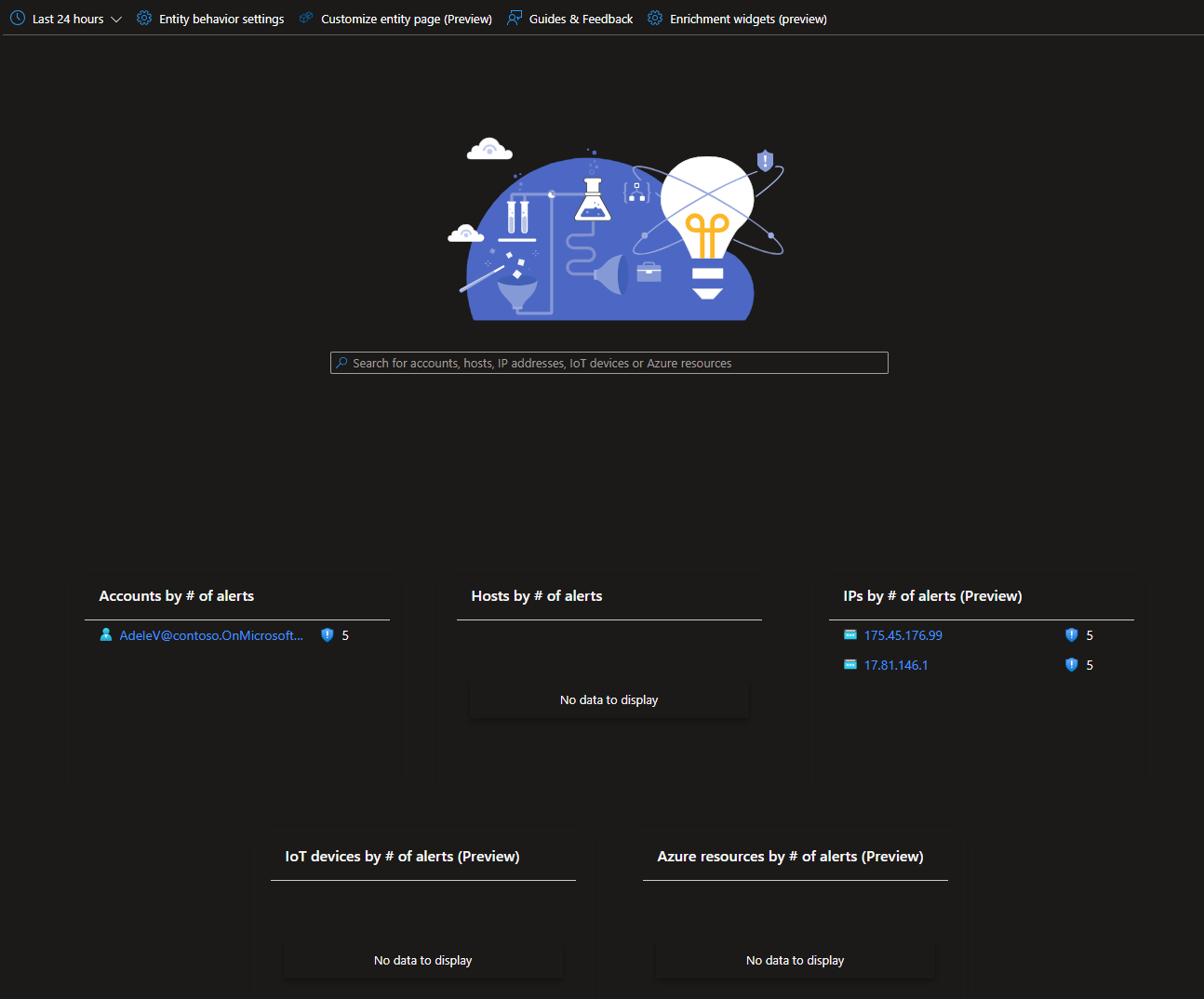Image resolution: width=1204 pixels, height=999 pixels.
Task: Select the IP address 175.45.176.99
Action: pyautogui.click(x=903, y=634)
